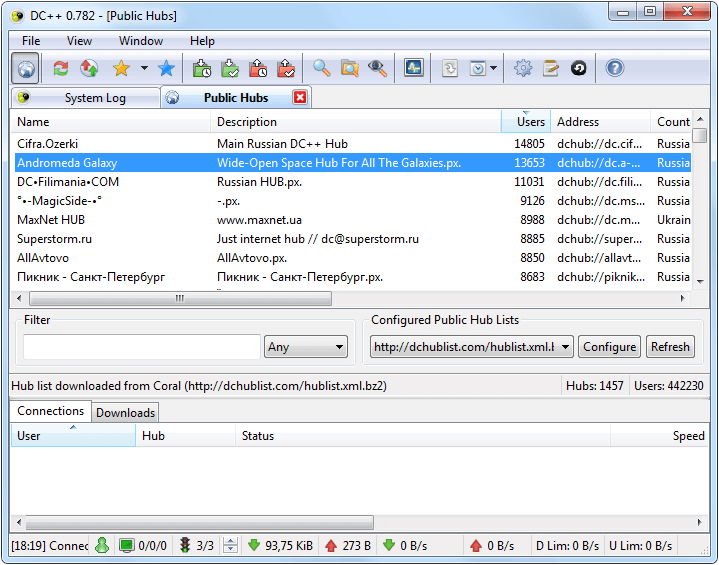Viewport: 719px width, 565px height.
Task: Click the Public Hubs globe toolbar icon
Action: [26, 69]
